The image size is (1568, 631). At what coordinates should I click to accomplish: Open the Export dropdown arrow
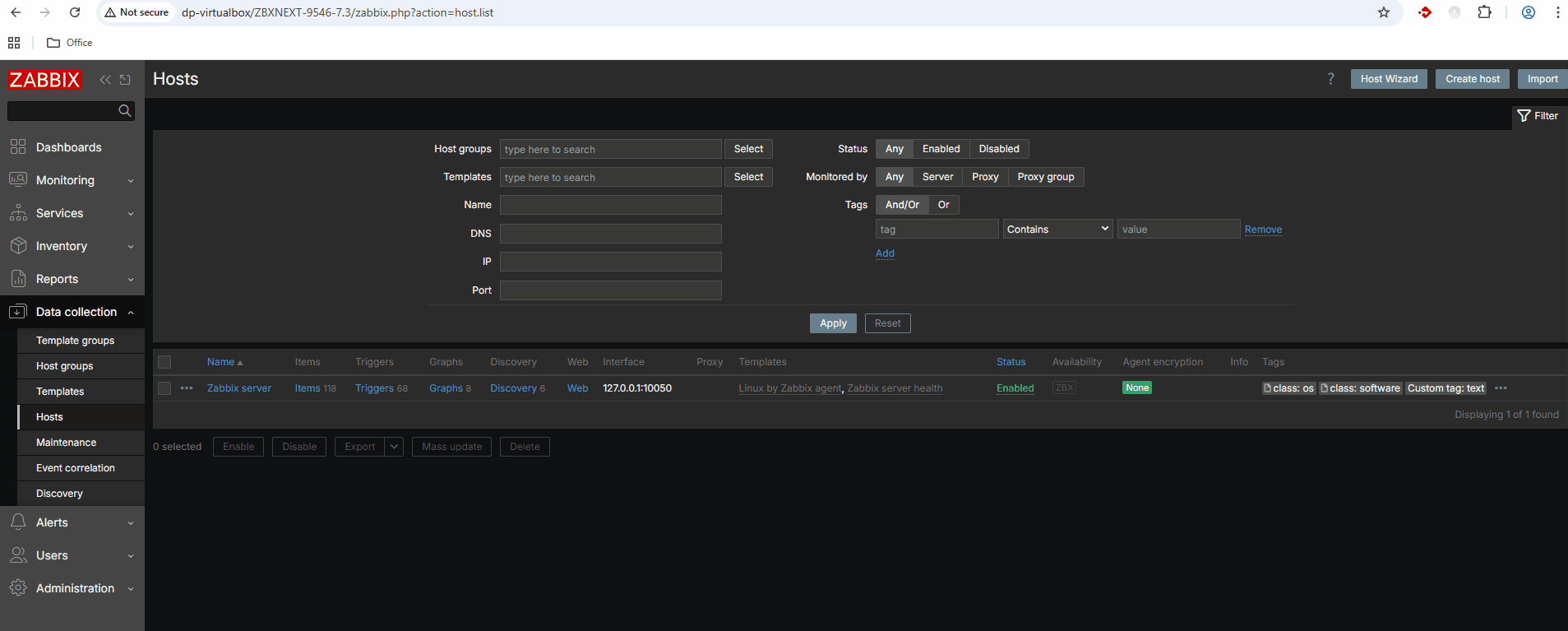[395, 447]
